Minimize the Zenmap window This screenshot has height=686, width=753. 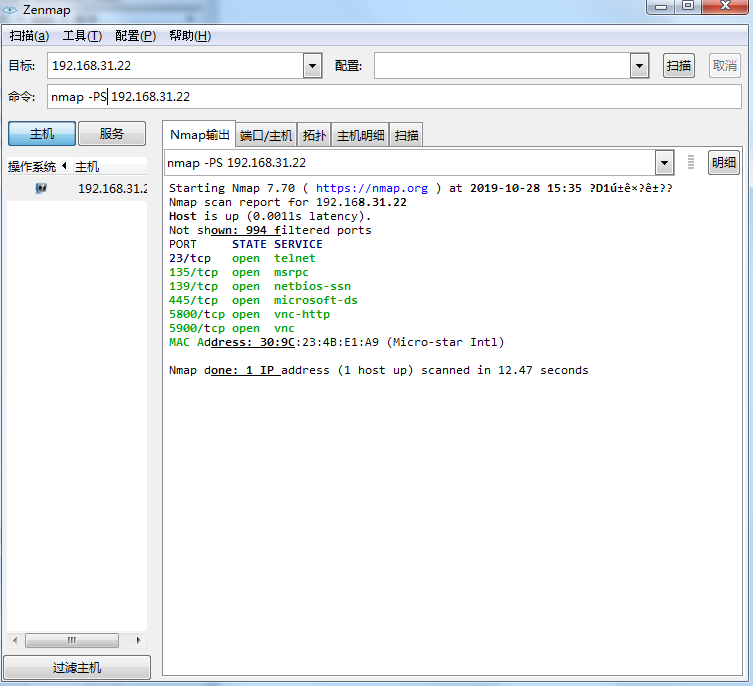click(661, 7)
